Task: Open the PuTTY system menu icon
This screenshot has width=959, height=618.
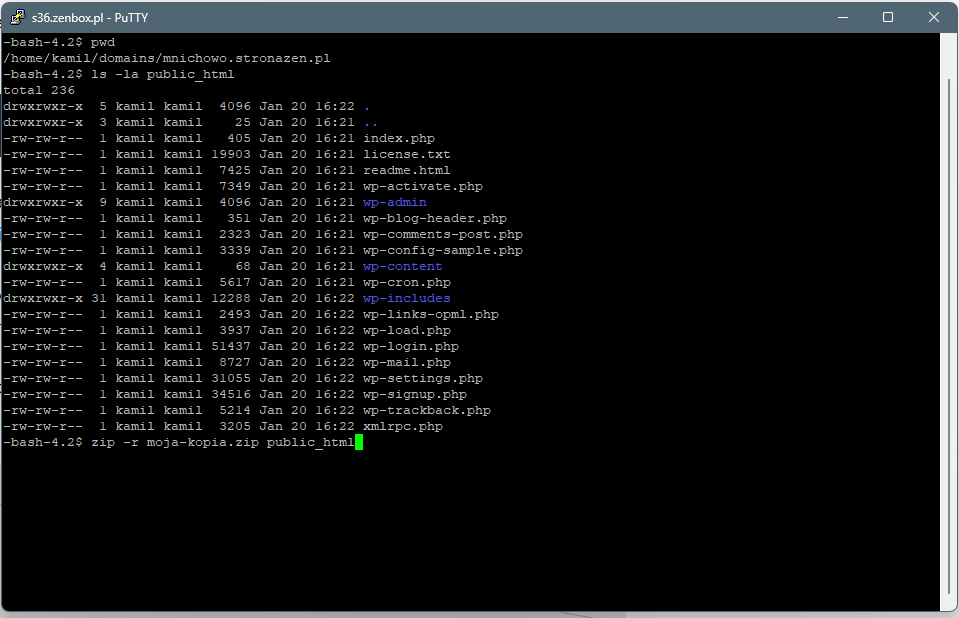Action: 18,17
